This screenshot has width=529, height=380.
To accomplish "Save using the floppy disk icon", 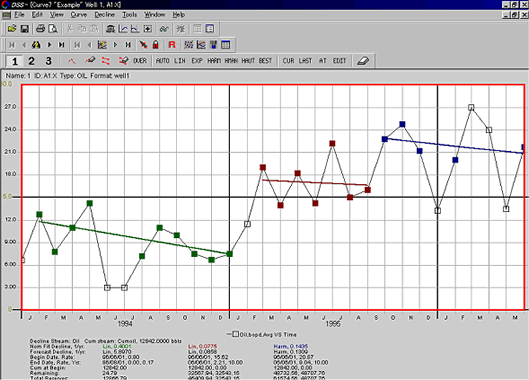I will point(25,29).
